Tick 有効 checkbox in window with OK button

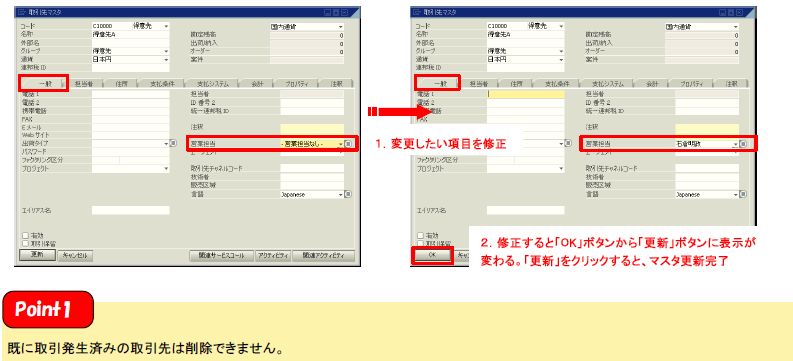pos(420,235)
